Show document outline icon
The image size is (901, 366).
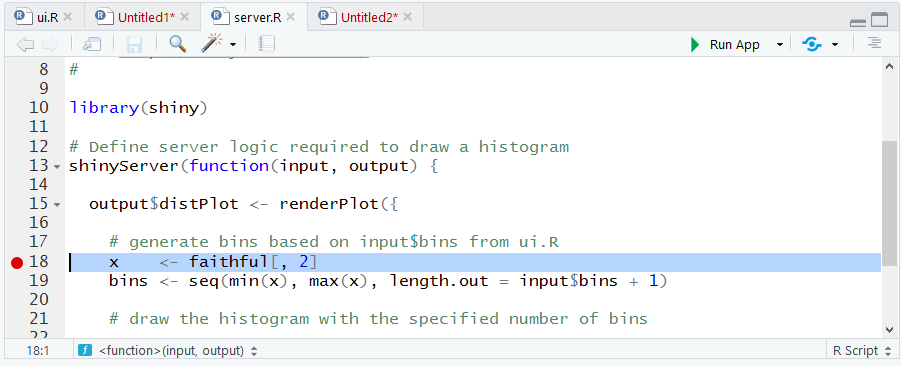click(875, 44)
